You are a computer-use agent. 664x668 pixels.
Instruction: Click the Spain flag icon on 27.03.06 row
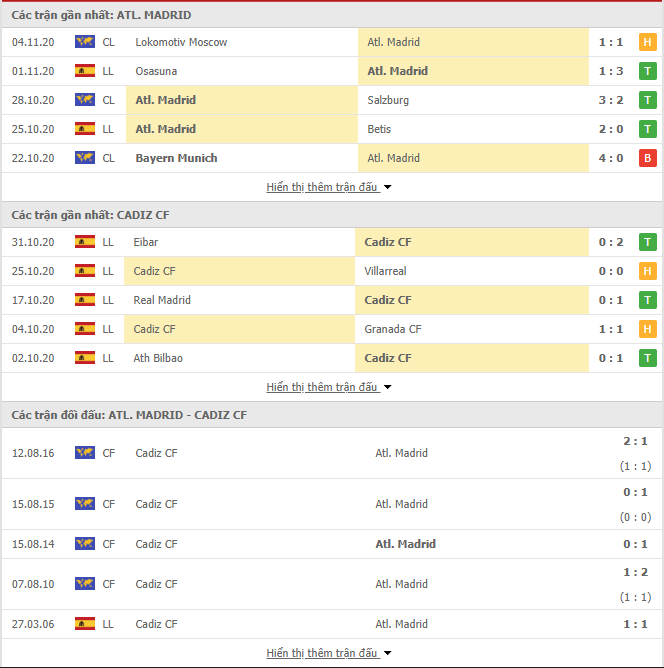pyautogui.click(x=85, y=624)
